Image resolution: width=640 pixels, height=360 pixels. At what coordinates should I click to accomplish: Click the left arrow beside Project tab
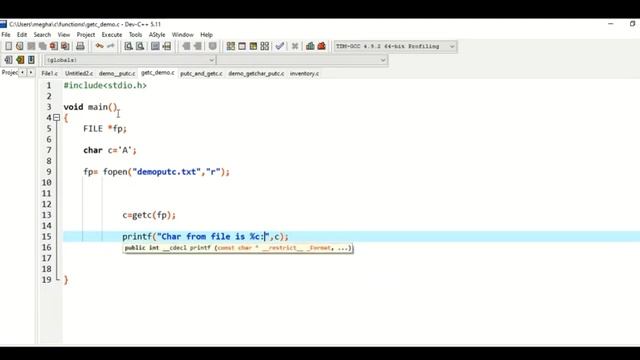pos(22,72)
